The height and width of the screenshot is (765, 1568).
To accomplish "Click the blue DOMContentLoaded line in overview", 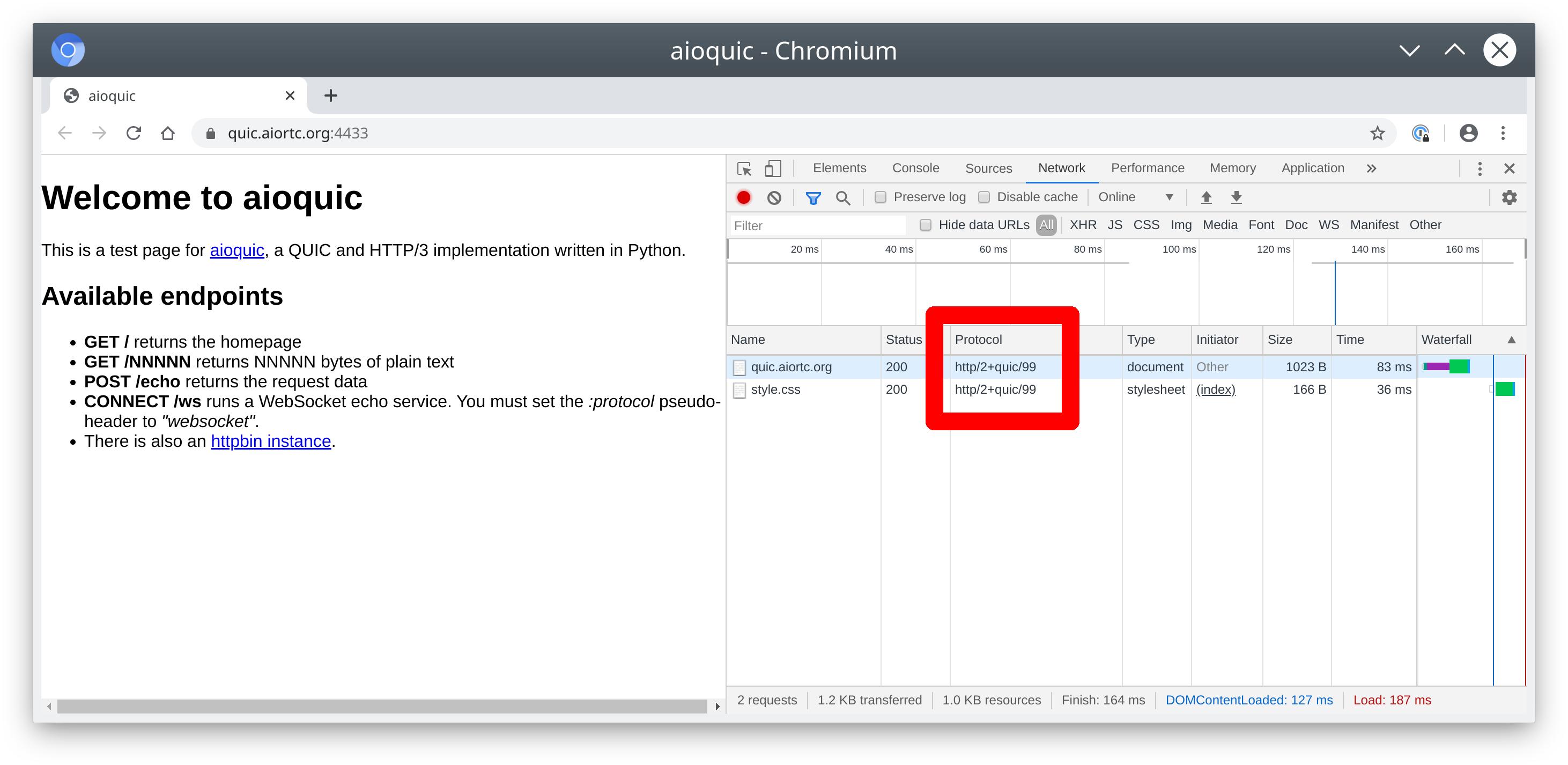I will point(1335,293).
